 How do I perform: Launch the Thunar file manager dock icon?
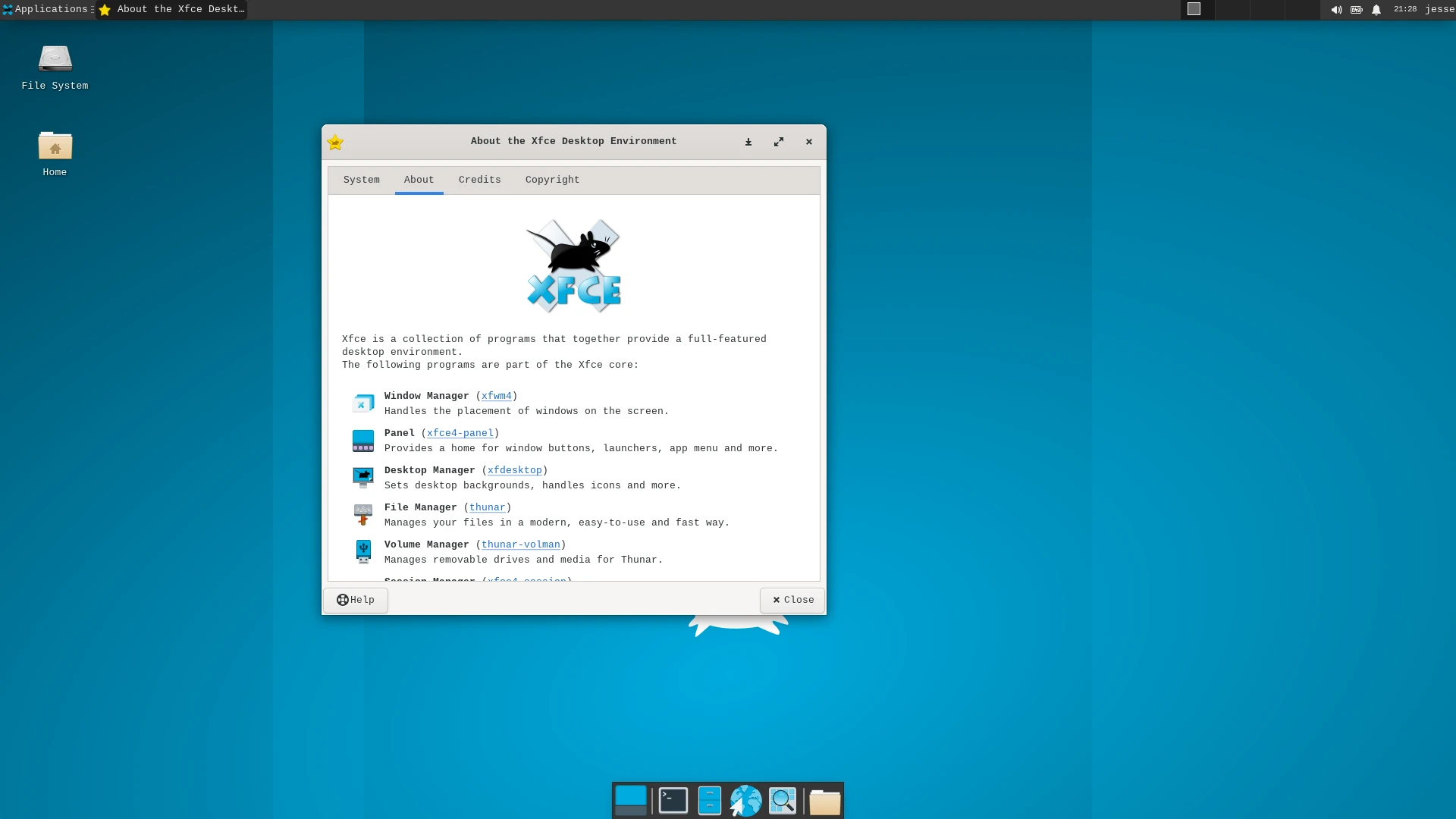[709, 800]
